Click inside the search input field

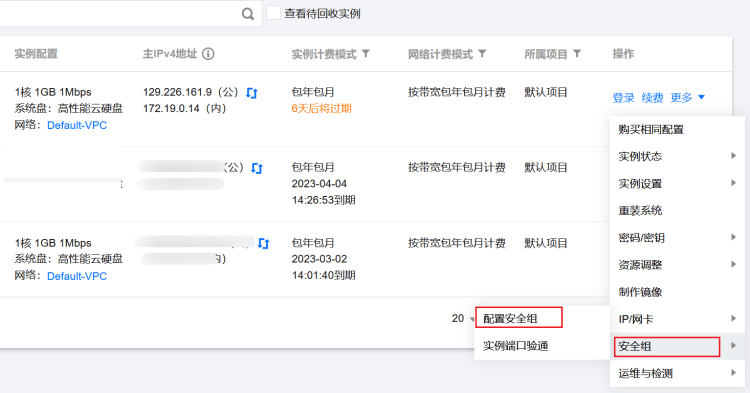[120, 13]
